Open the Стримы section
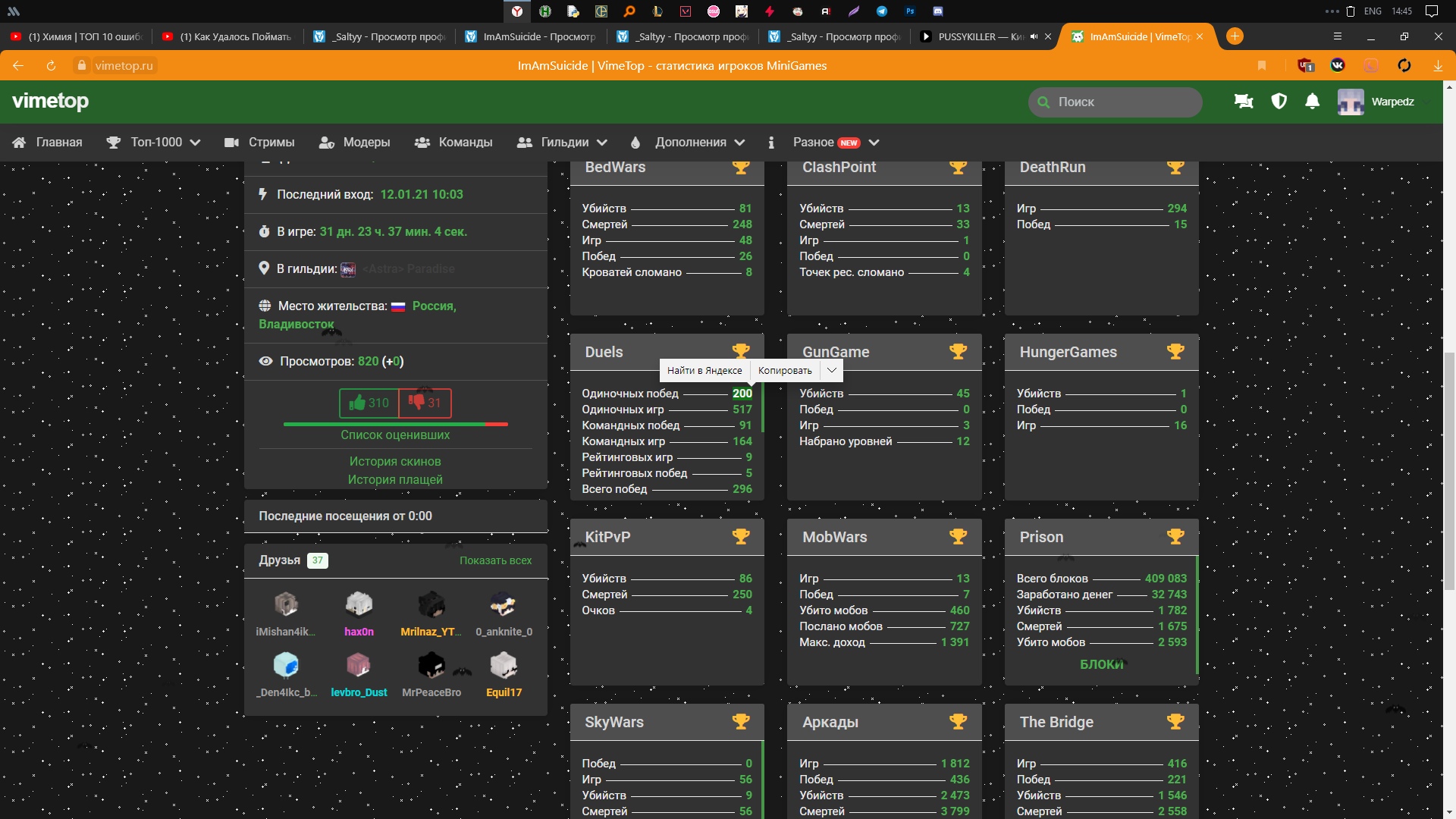Screen dimensions: 1456x819 (259, 143)
